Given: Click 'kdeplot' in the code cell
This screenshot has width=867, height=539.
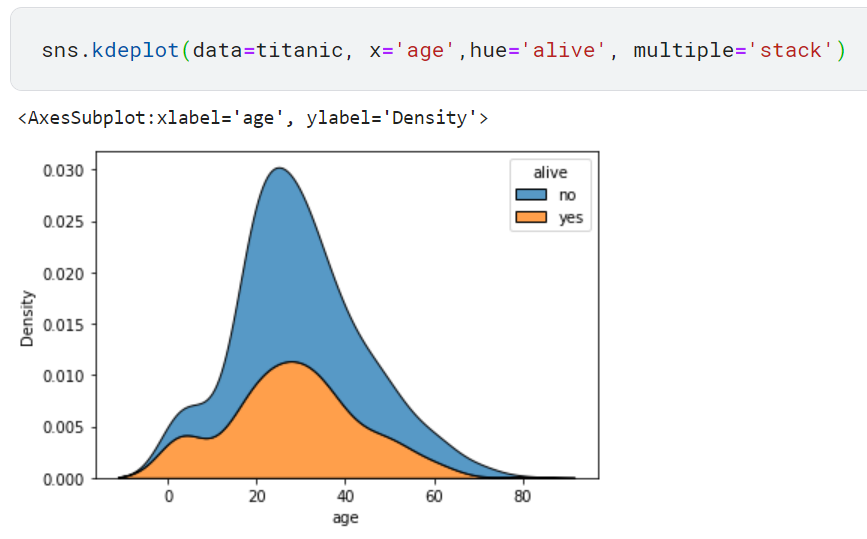Looking at the screenshot, I should pos(135,50).
